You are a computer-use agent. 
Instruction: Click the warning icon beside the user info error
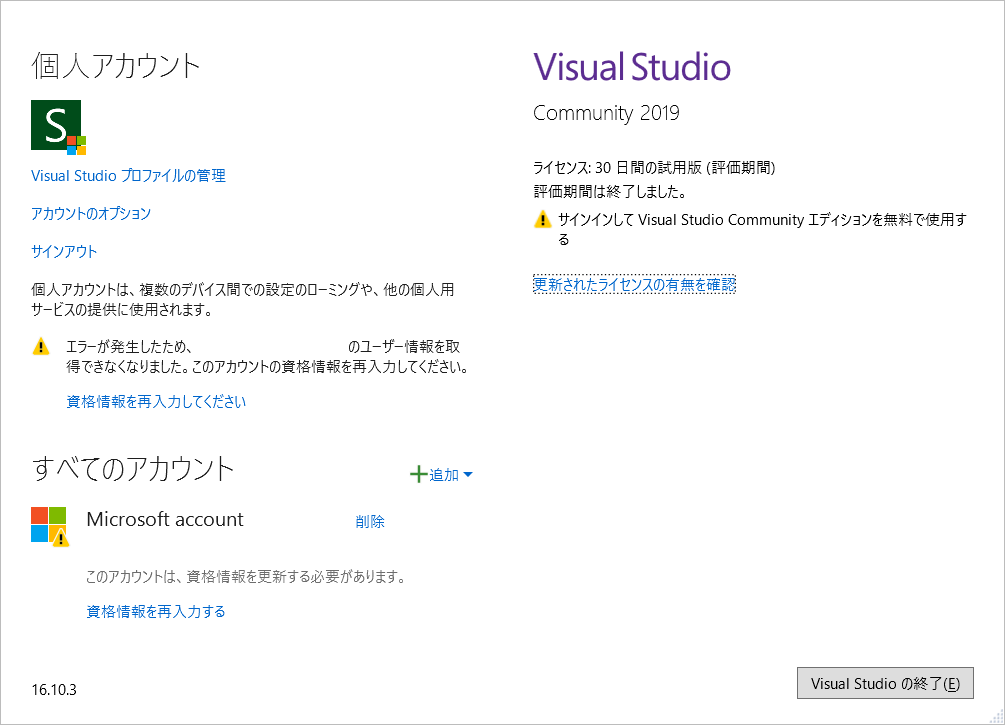[x=40, y=347]
